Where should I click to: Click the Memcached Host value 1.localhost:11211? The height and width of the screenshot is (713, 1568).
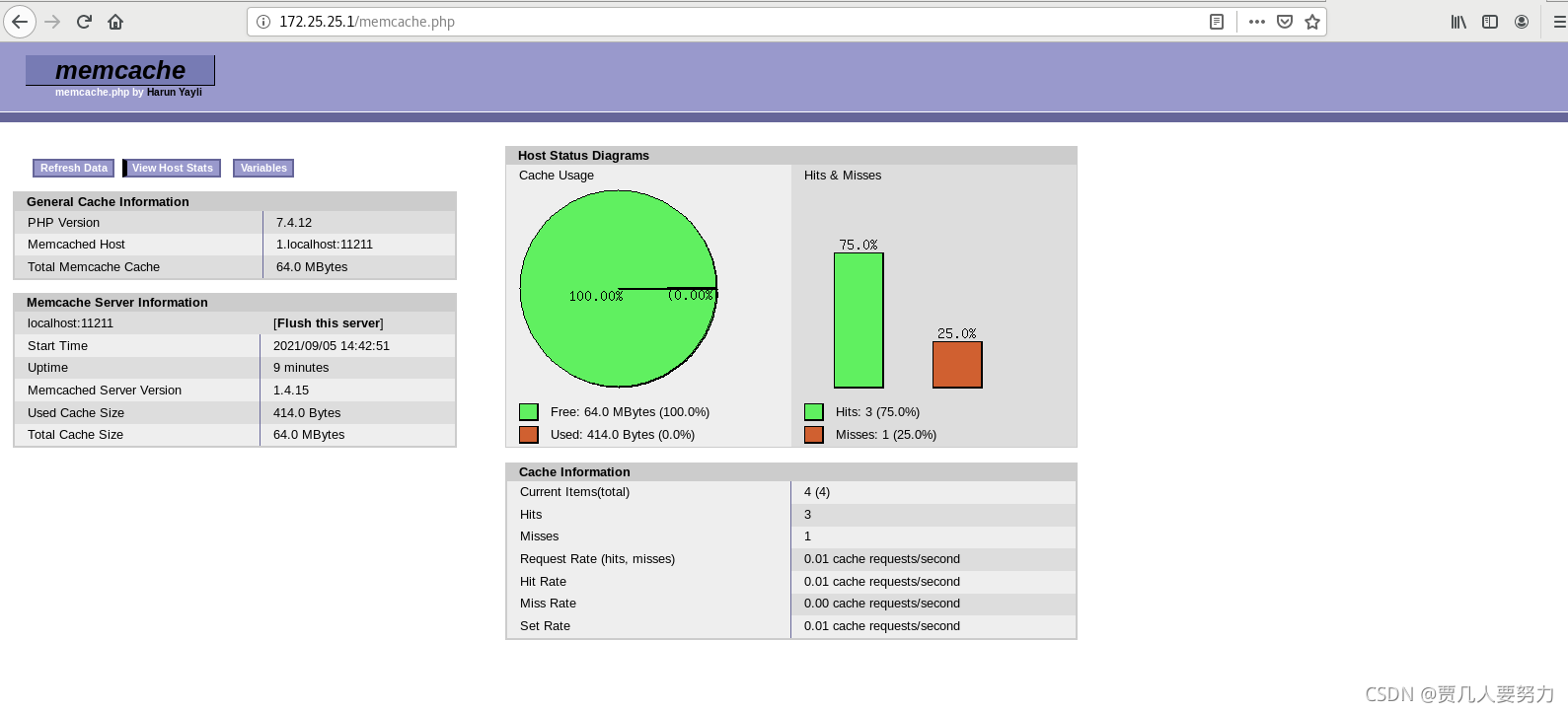tap(325, 245)
